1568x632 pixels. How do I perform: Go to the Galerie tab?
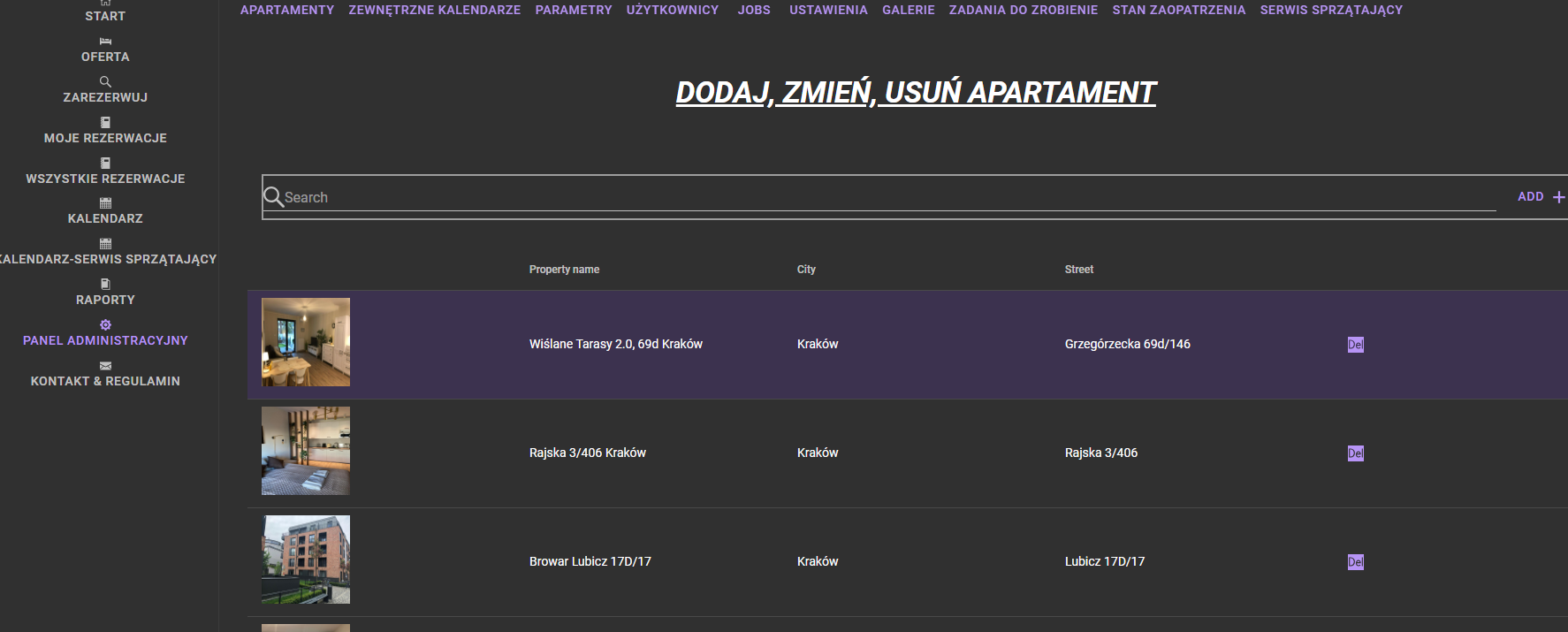[x=908, y=10]
